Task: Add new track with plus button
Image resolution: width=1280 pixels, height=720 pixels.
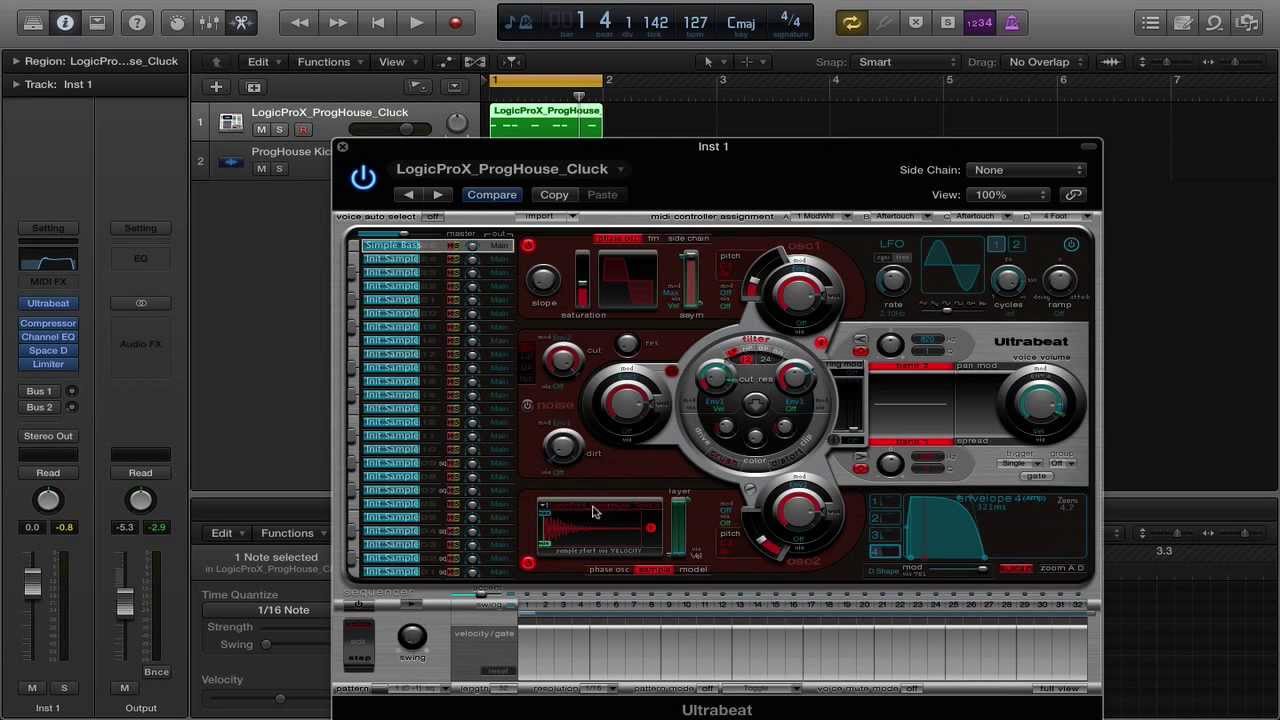Action: coord(216,87)
